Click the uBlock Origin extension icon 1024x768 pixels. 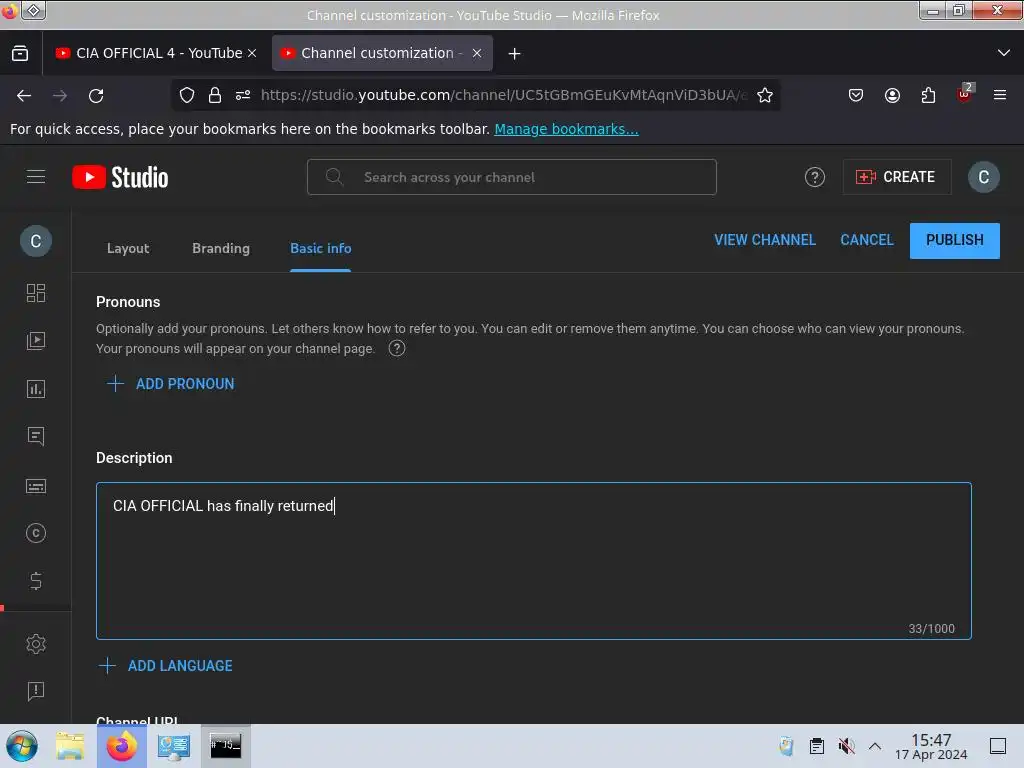click(x=965, y=93)
